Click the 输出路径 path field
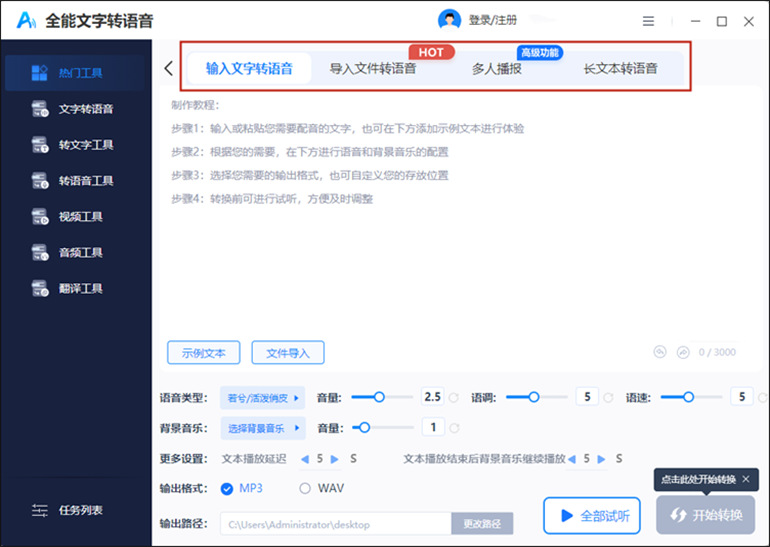This screenshot has width=770, height=547. pos(336,524)
